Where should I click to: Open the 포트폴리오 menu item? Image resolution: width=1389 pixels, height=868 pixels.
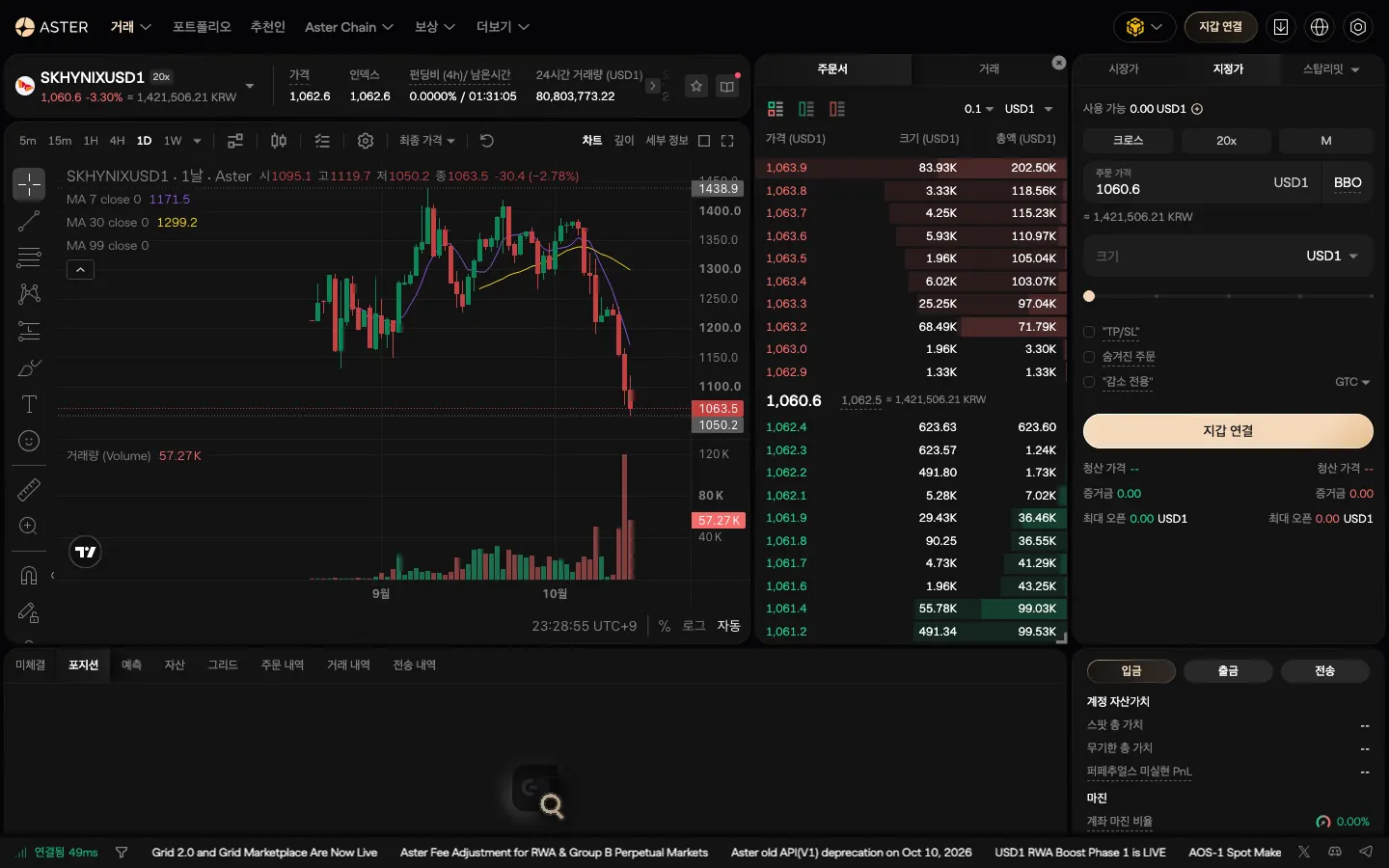(202, 27)
